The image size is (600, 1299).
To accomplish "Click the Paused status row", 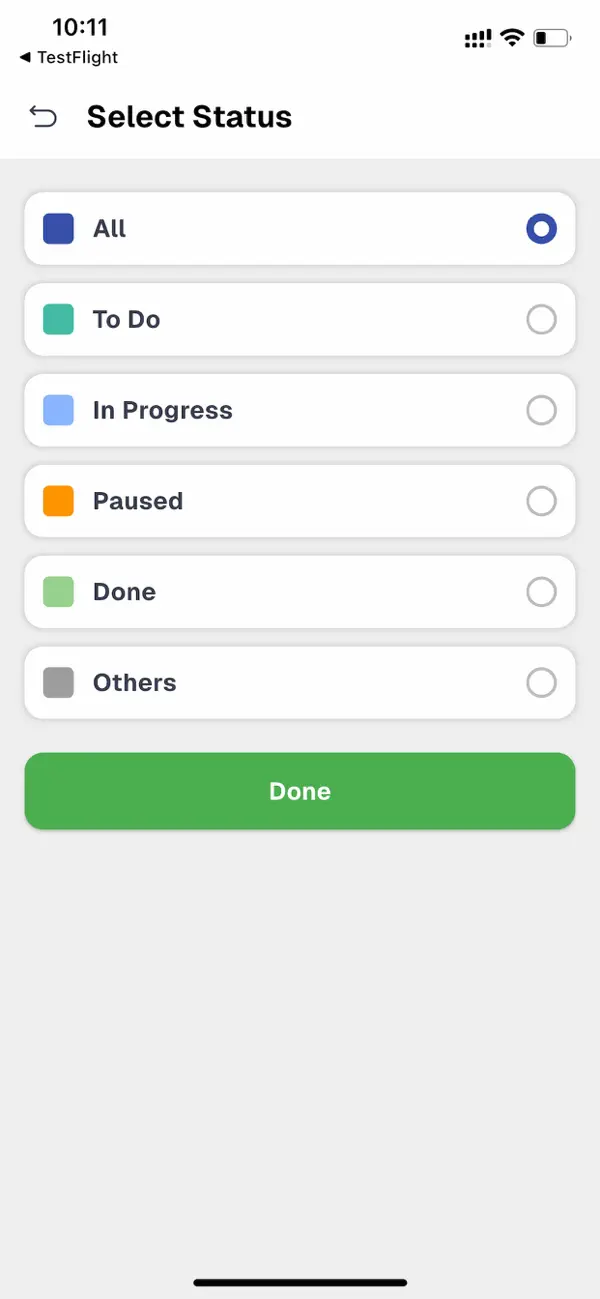I will (300, 501).
